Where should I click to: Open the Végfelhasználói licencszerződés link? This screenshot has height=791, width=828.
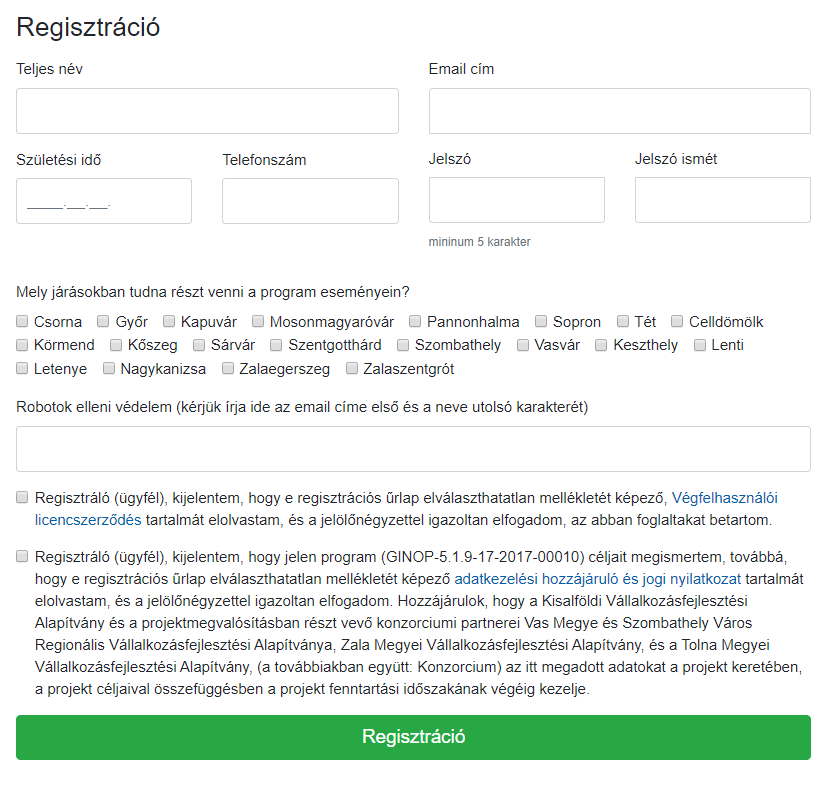[x=725, y=497]
